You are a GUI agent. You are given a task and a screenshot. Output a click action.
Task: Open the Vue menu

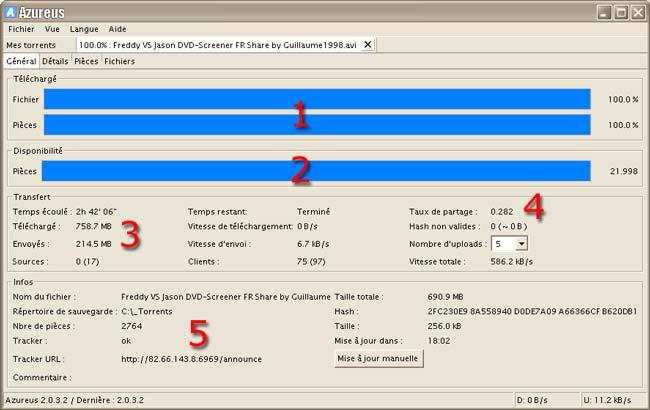52,29
